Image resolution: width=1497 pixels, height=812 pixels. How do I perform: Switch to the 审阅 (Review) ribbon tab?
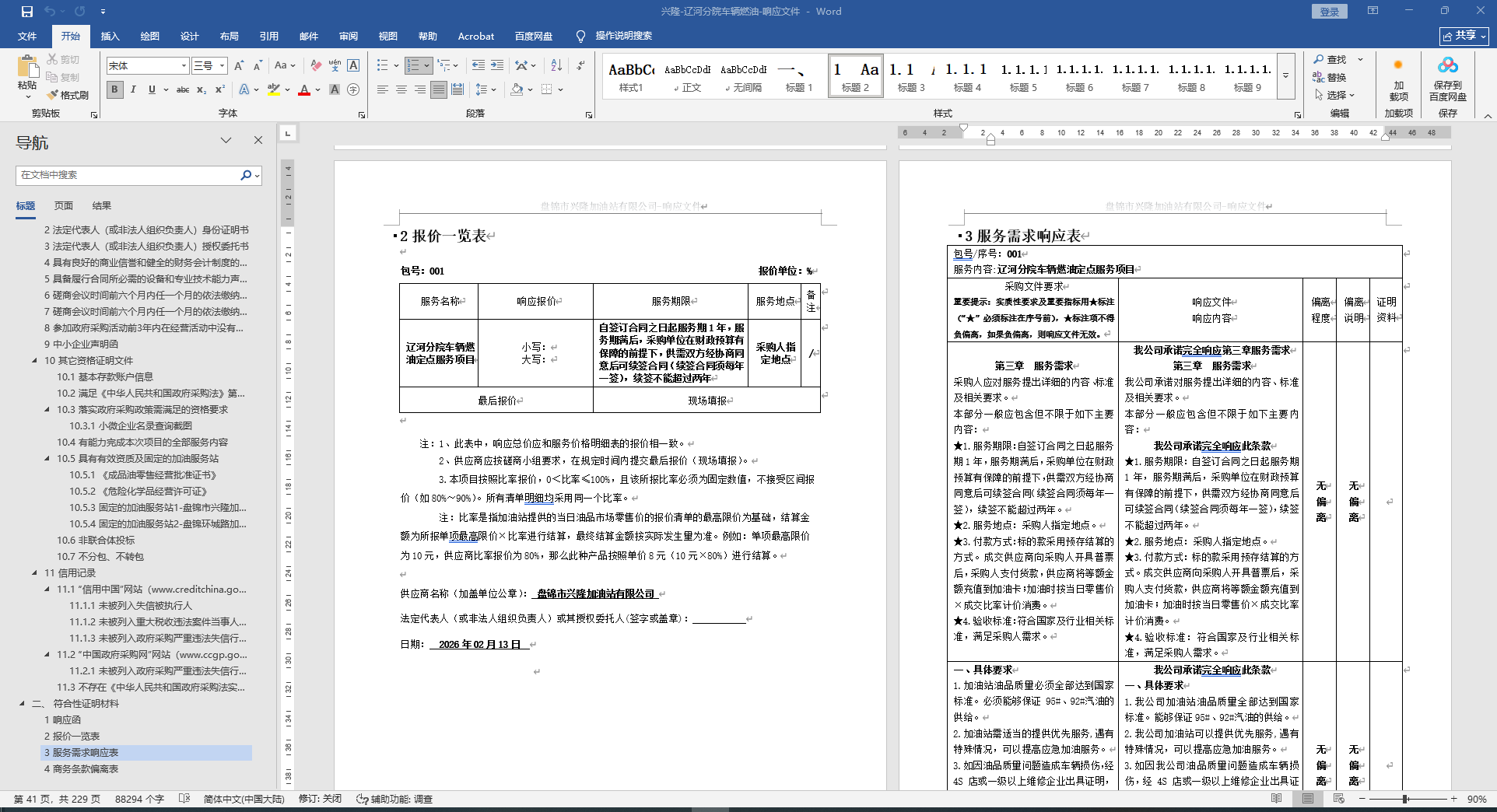click(349, 36)
